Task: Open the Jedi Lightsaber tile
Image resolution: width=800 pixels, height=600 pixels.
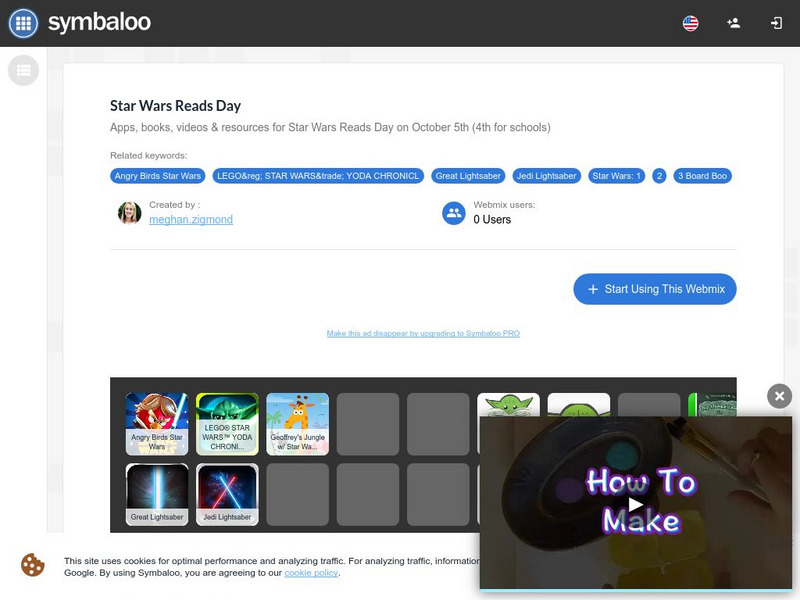Action: 227,494
